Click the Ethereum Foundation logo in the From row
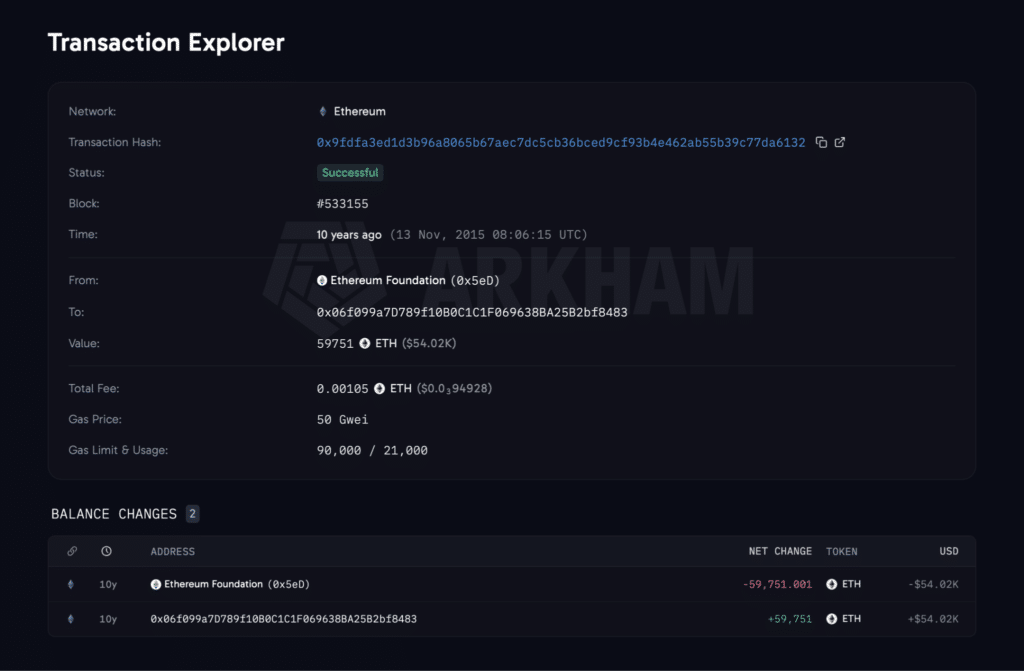 coord(322,280)
